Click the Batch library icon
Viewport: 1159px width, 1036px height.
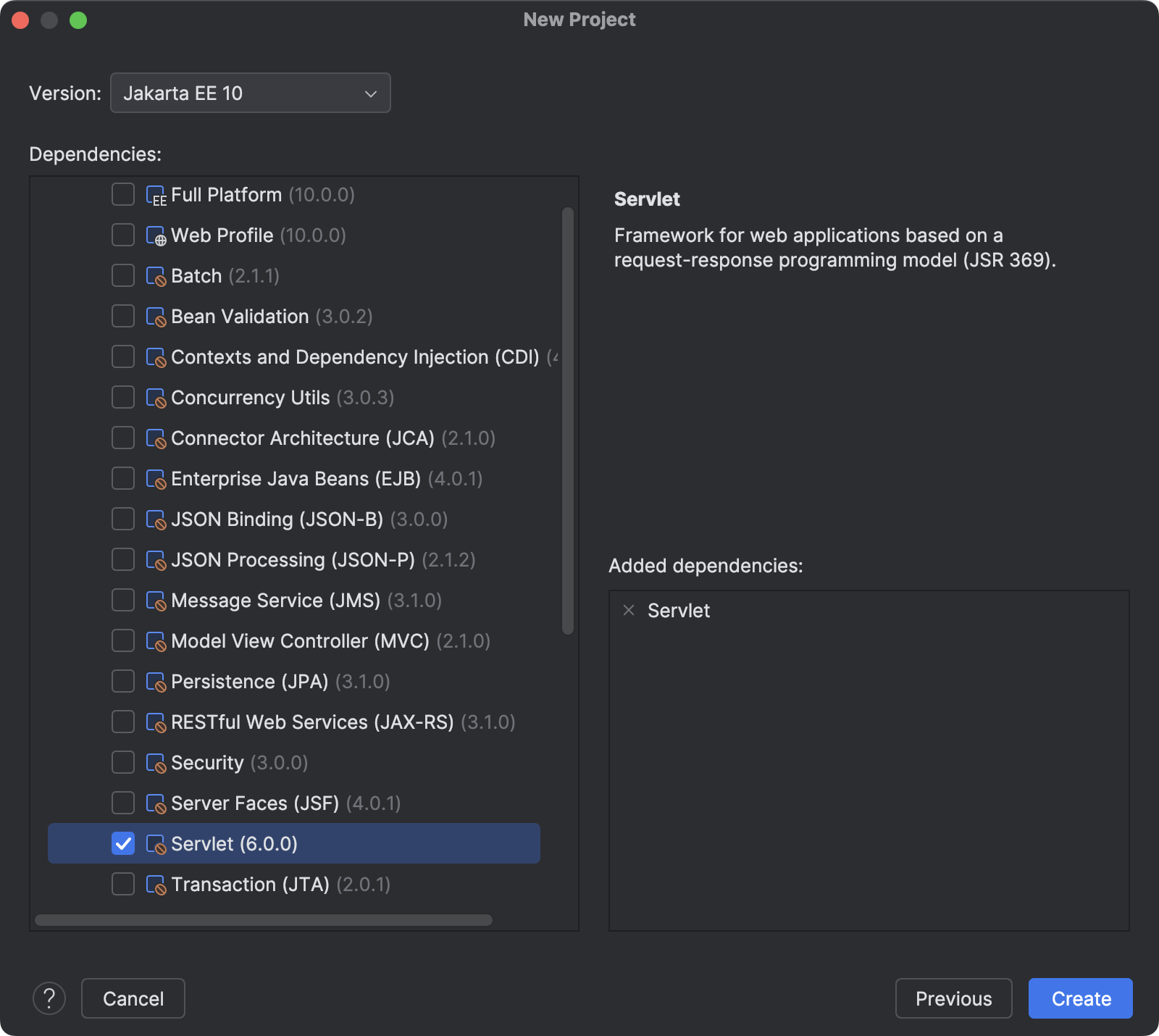(x=156, y=275)
